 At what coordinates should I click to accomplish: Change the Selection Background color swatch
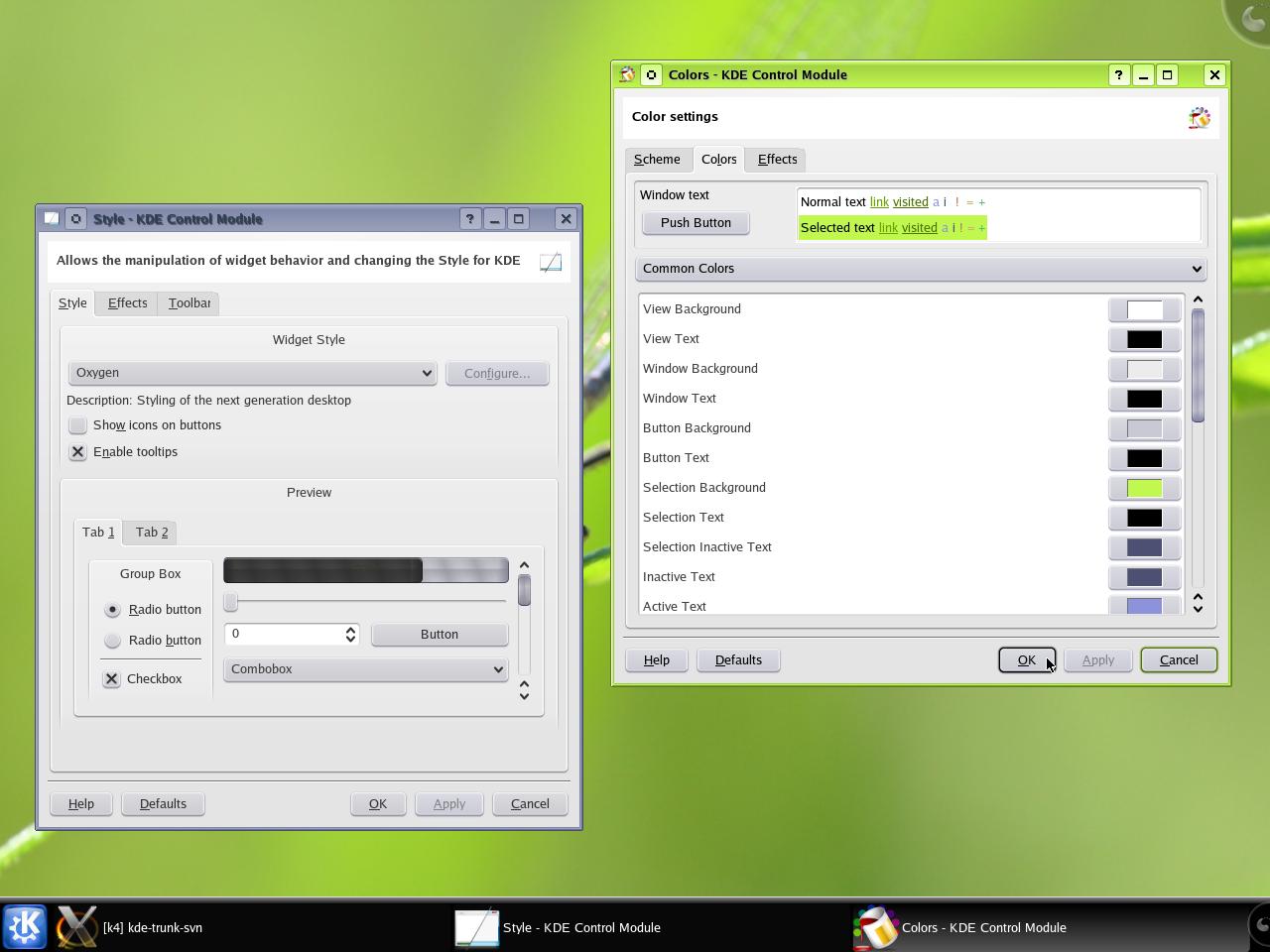click(1144, 488)
